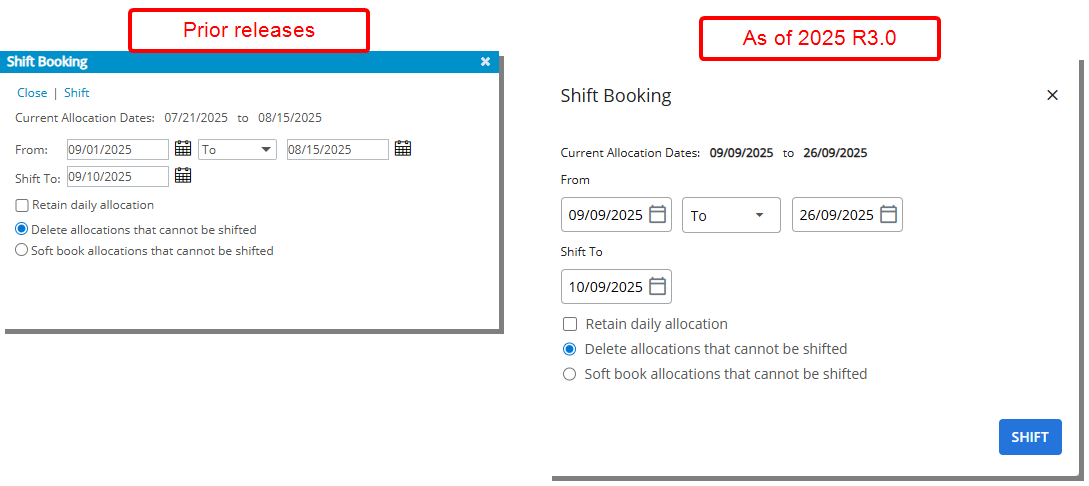Click the blue SHIFT button
The image size is (1089, 486).
(1030, 437)
